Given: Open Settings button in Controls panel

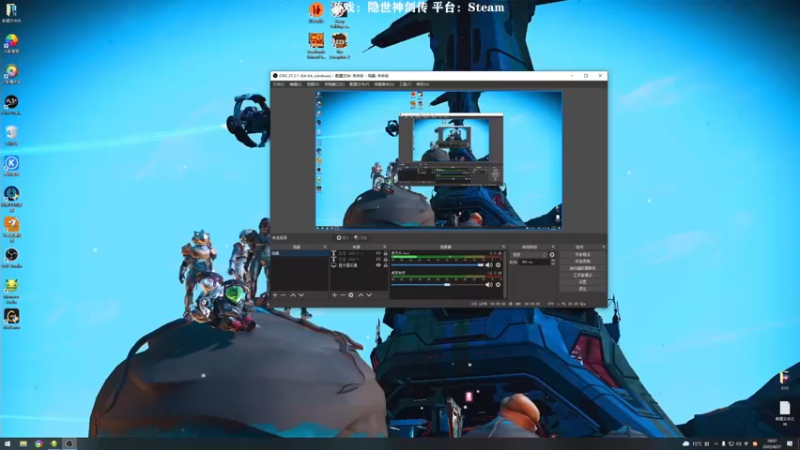Looking at the screenshot, I should coord(583,282).
